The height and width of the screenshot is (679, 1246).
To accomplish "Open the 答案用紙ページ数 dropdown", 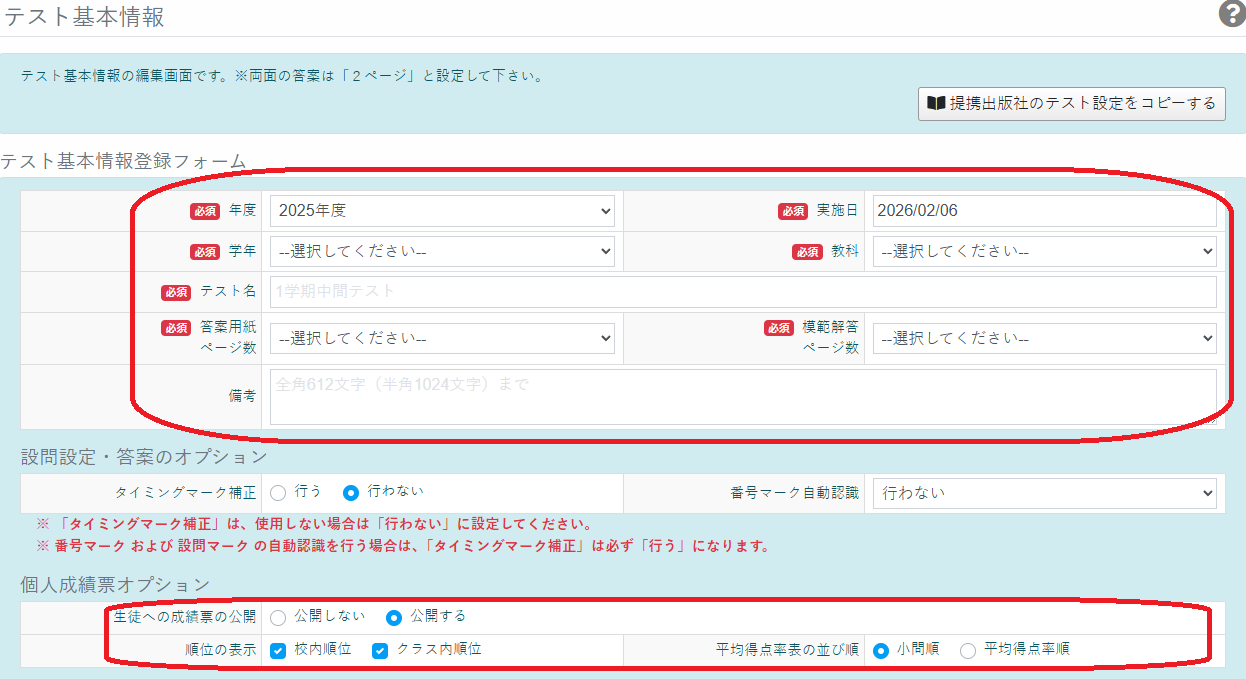I will coord(441,338).
